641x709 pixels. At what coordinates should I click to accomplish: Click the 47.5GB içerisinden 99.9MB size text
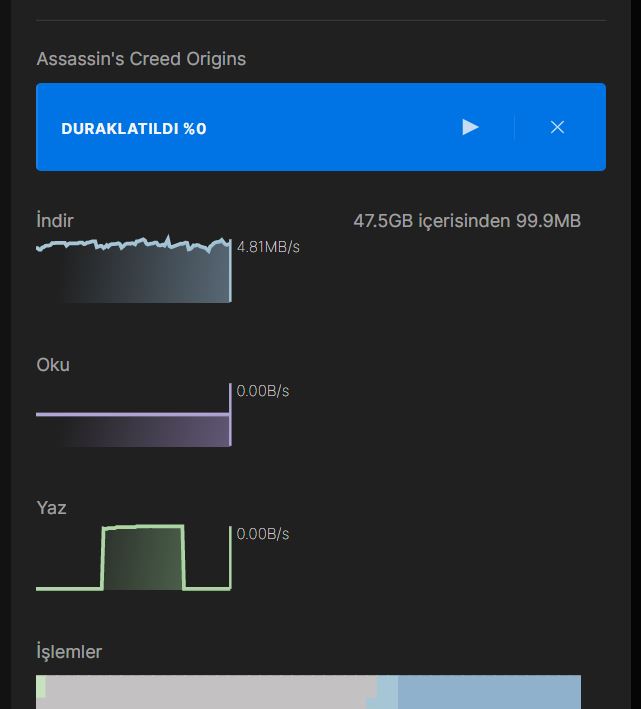(x=467, y=221)
